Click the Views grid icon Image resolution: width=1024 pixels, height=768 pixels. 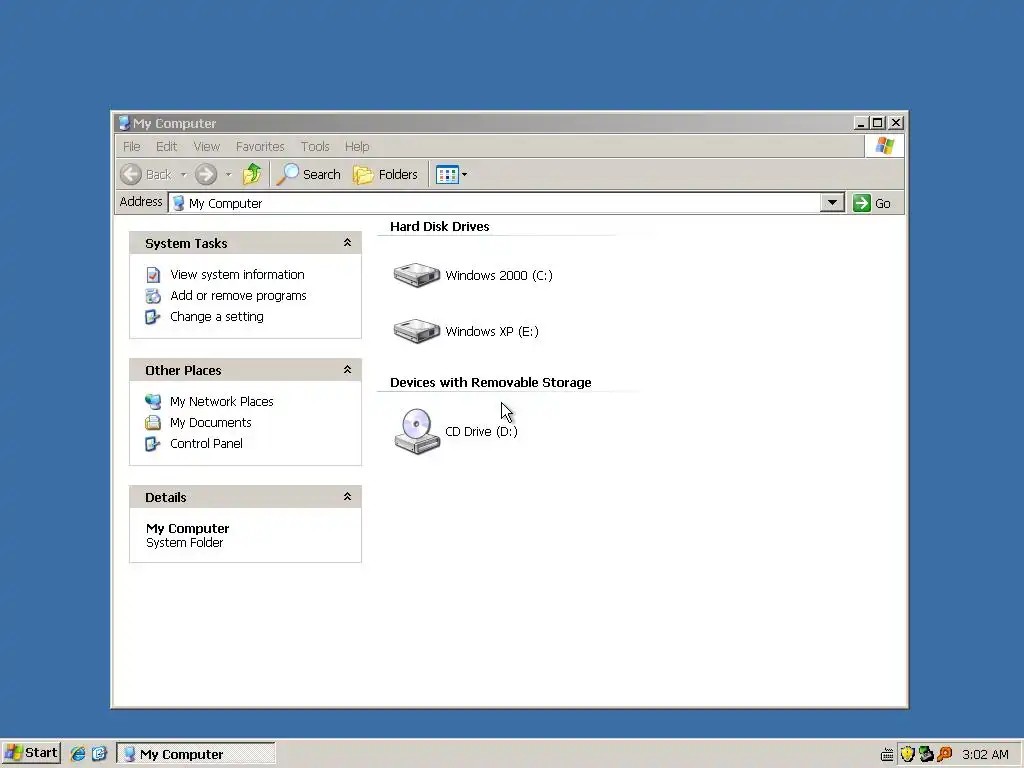[x=447, y=174]
